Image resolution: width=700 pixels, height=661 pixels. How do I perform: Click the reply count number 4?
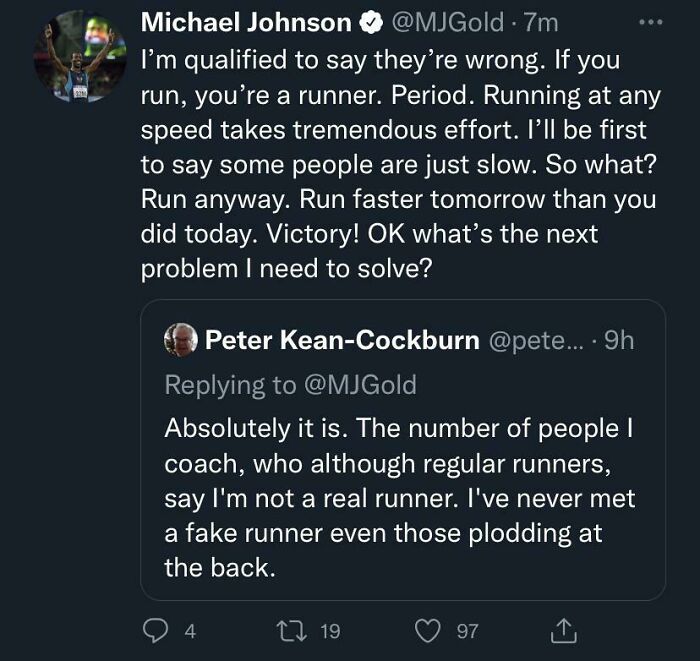click(x=190, y=631)
